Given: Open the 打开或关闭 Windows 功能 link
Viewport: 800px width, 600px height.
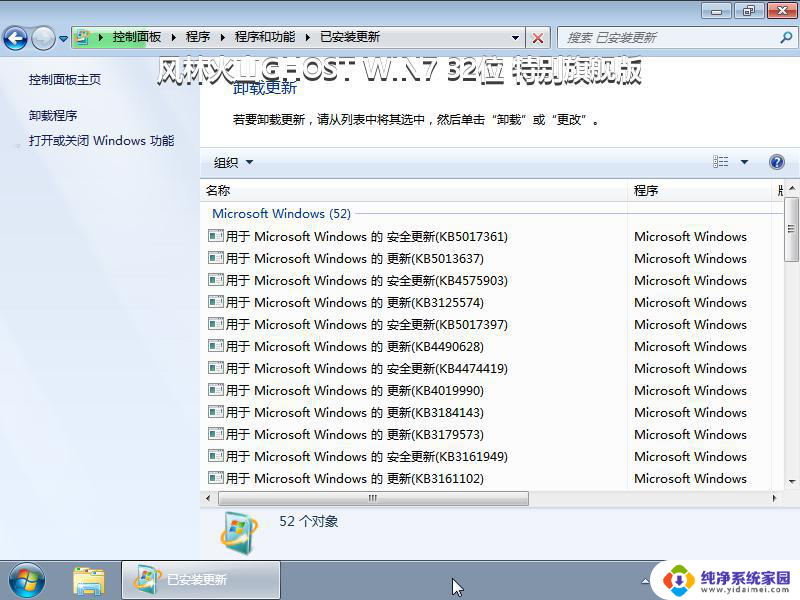Looking at the screenshot, I should coord(101,141).
